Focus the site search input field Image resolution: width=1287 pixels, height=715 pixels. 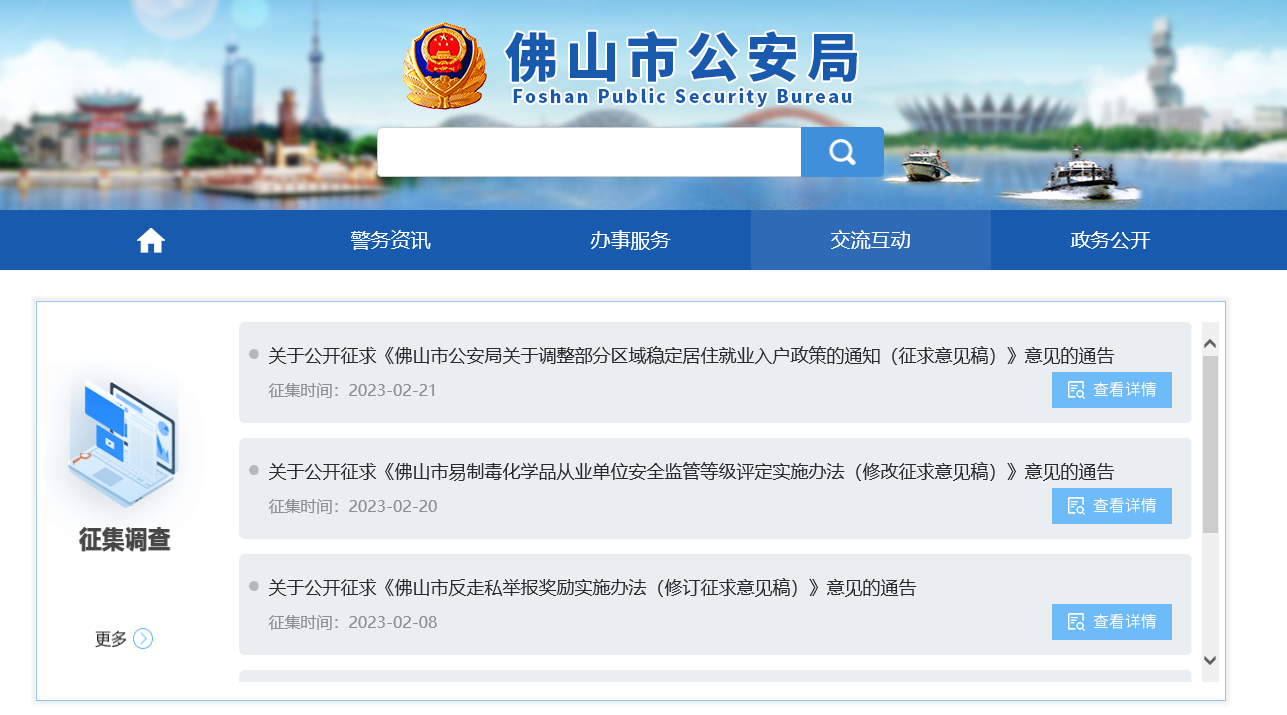click(589, 152)
